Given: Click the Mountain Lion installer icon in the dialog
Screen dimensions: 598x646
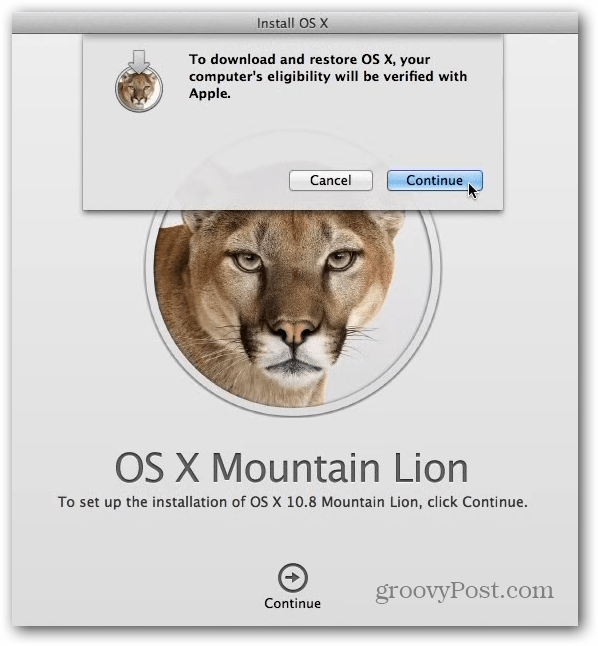Looking at the screenshot, I should 139,82.
